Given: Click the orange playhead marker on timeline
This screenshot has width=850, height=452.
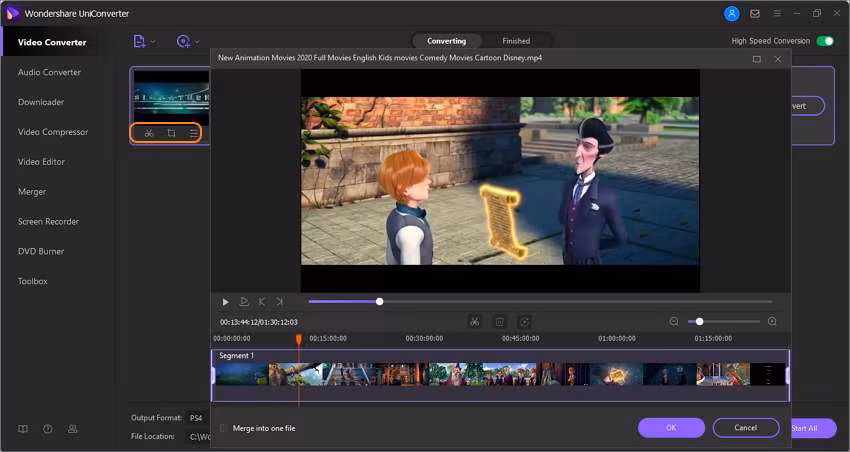Looking at the screenshot, I should pos(299,339).
